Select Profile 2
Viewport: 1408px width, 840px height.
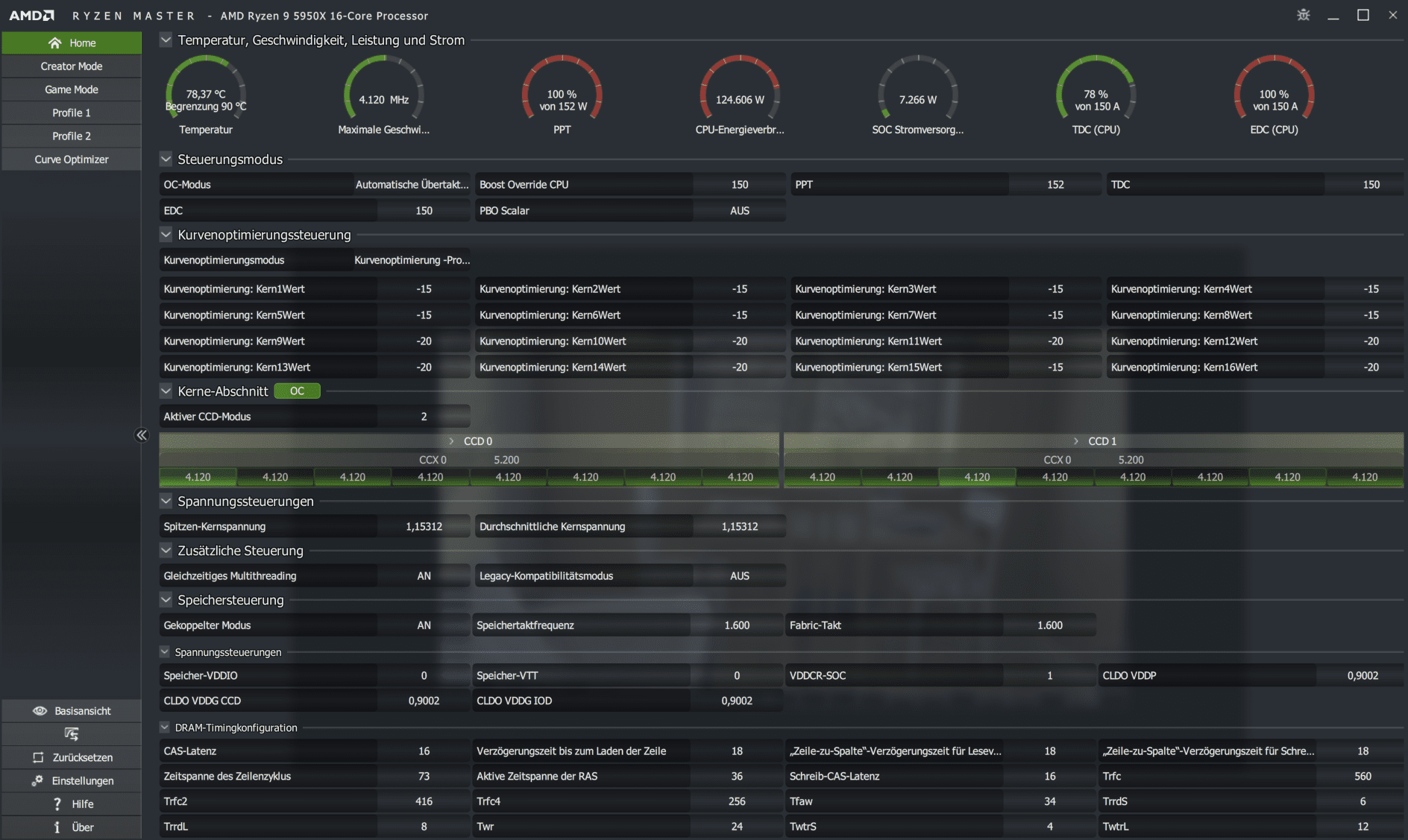(x=72, y=136)
